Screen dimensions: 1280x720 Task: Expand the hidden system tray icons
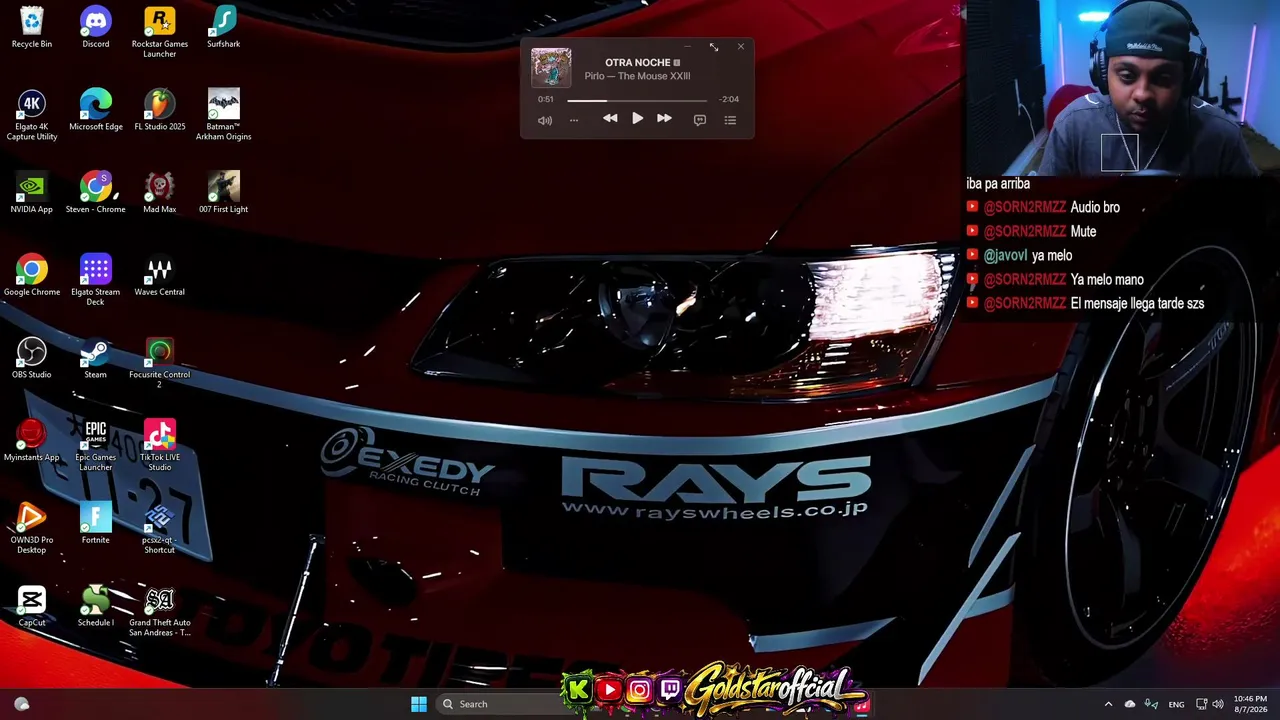click(1108, 704)
